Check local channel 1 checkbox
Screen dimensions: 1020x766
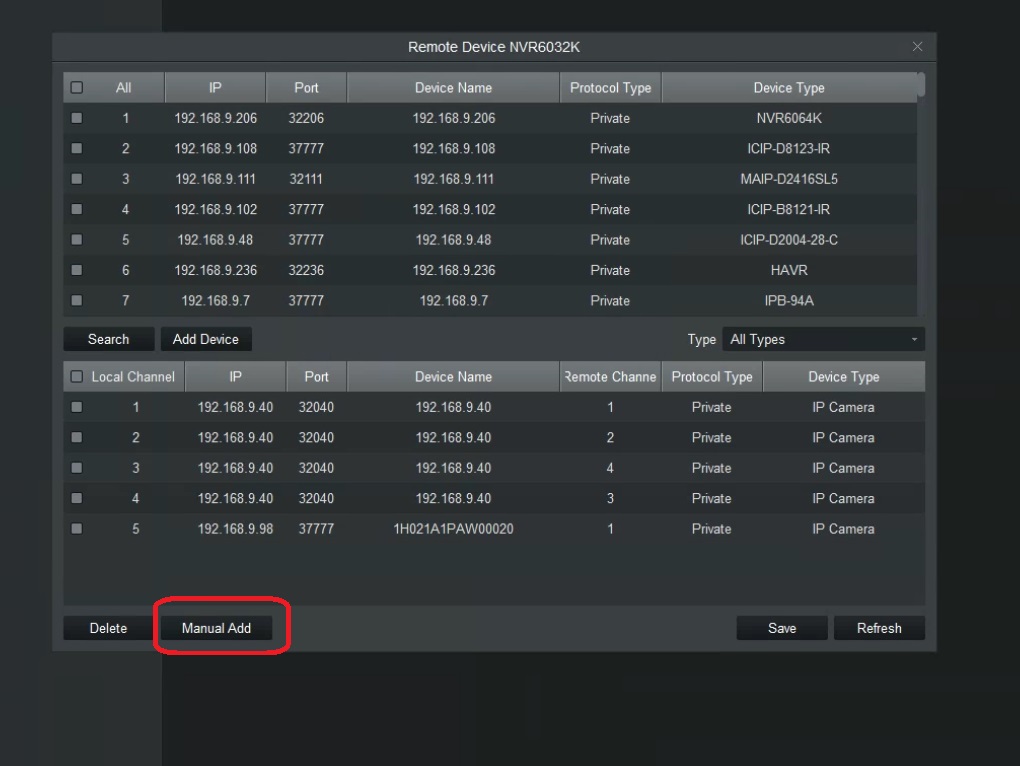point(76,407)
